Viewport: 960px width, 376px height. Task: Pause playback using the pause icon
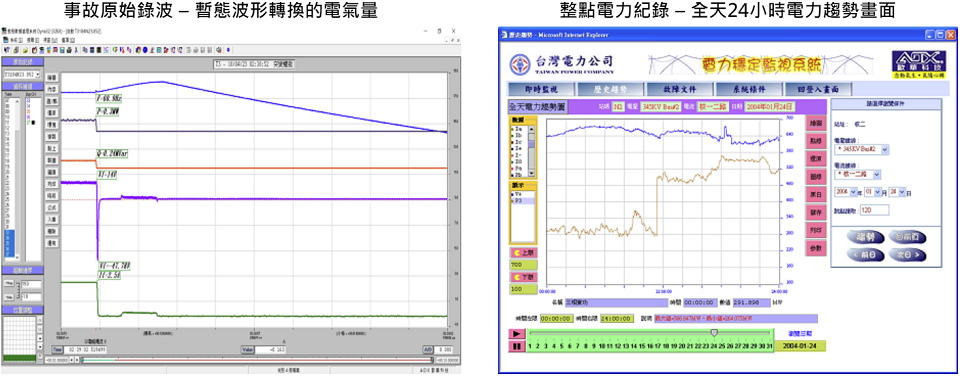(x=516, y=346)
